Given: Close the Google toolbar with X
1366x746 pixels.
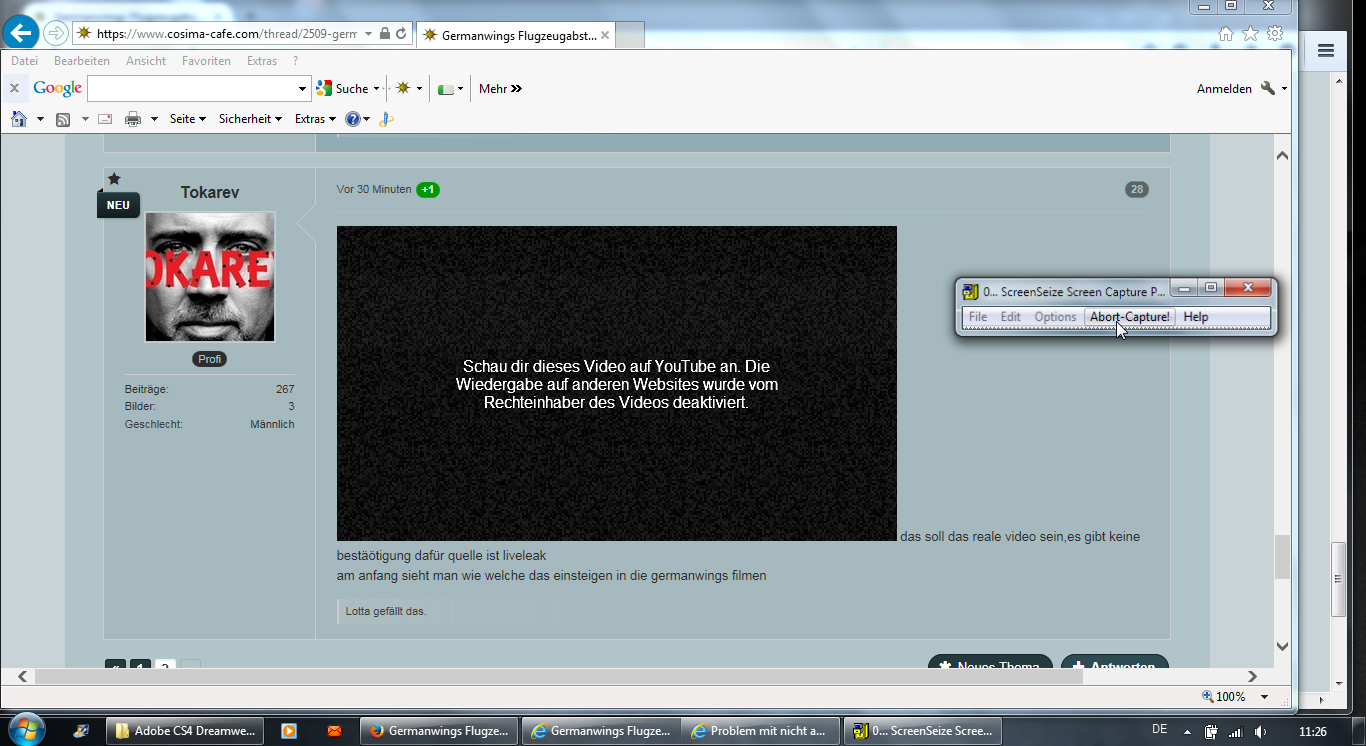Looking at the screenshot, I should pos(14,88).
